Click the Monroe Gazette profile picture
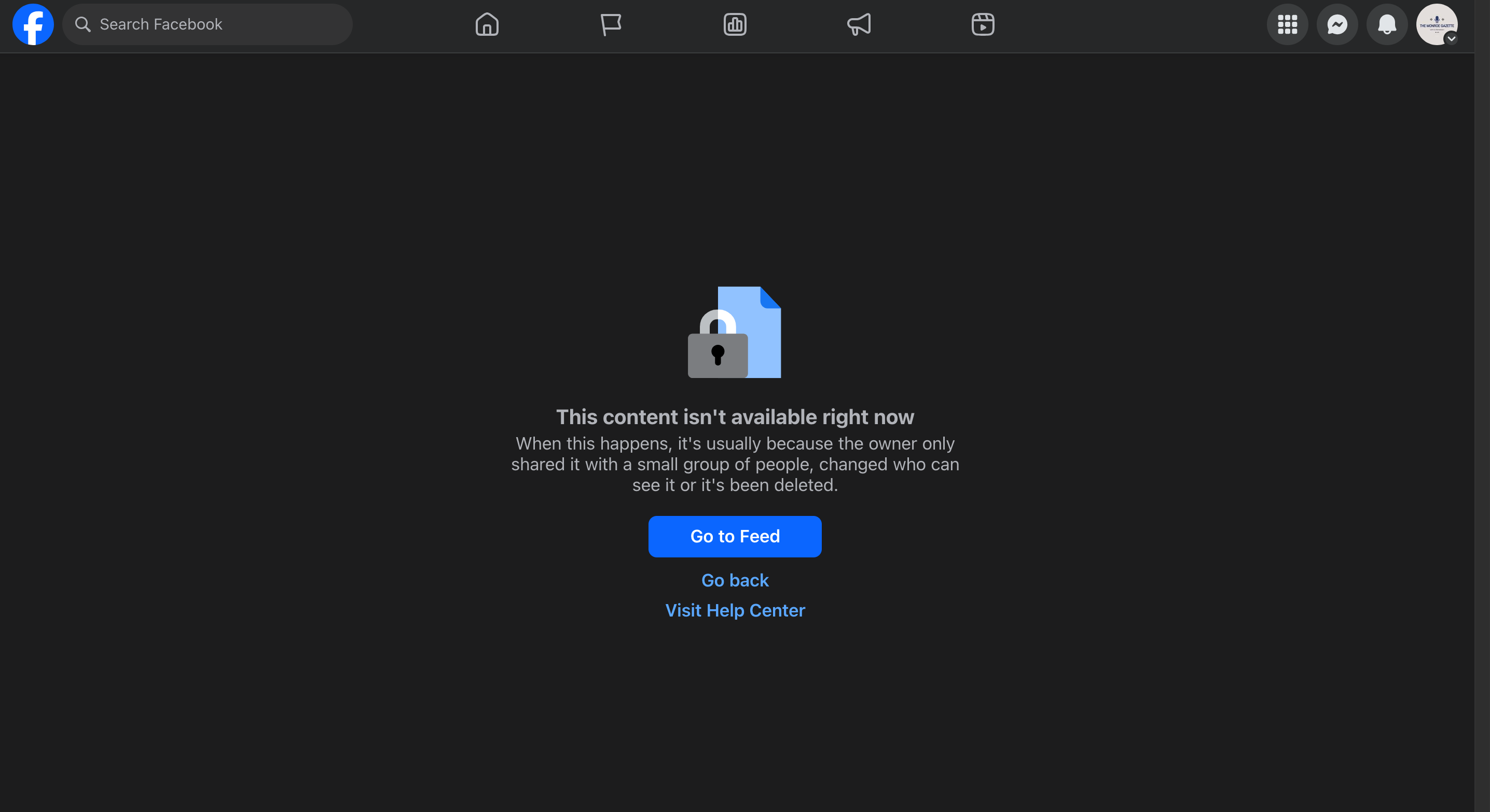This screenshot has height=812, width=1490. click(x=1436, y=24)
